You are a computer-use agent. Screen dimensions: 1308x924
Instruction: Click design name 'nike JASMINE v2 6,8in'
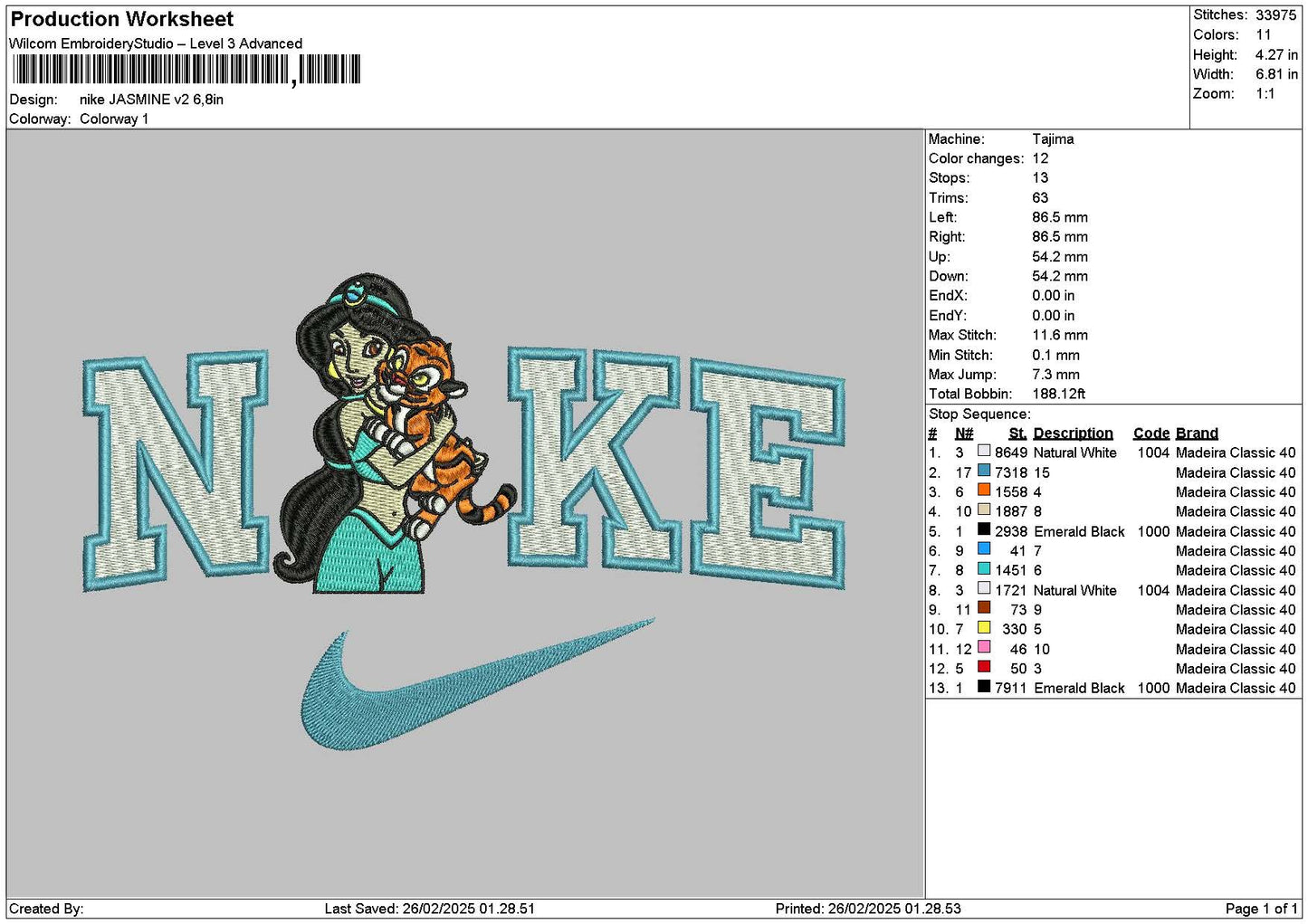click(x=151, y=100)
